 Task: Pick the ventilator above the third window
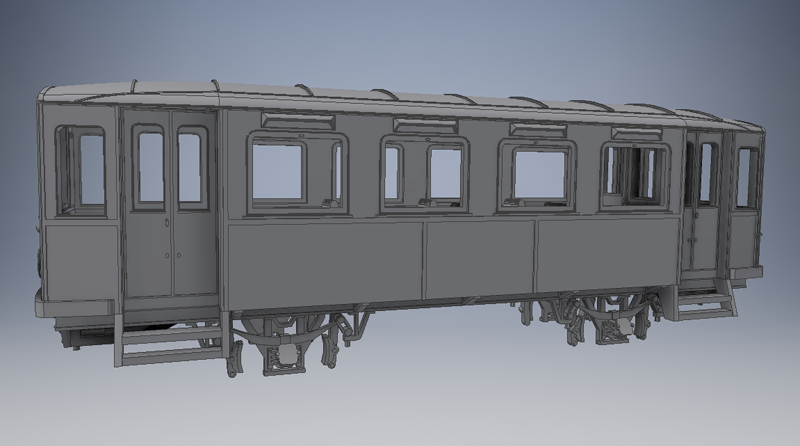(538, 129)
